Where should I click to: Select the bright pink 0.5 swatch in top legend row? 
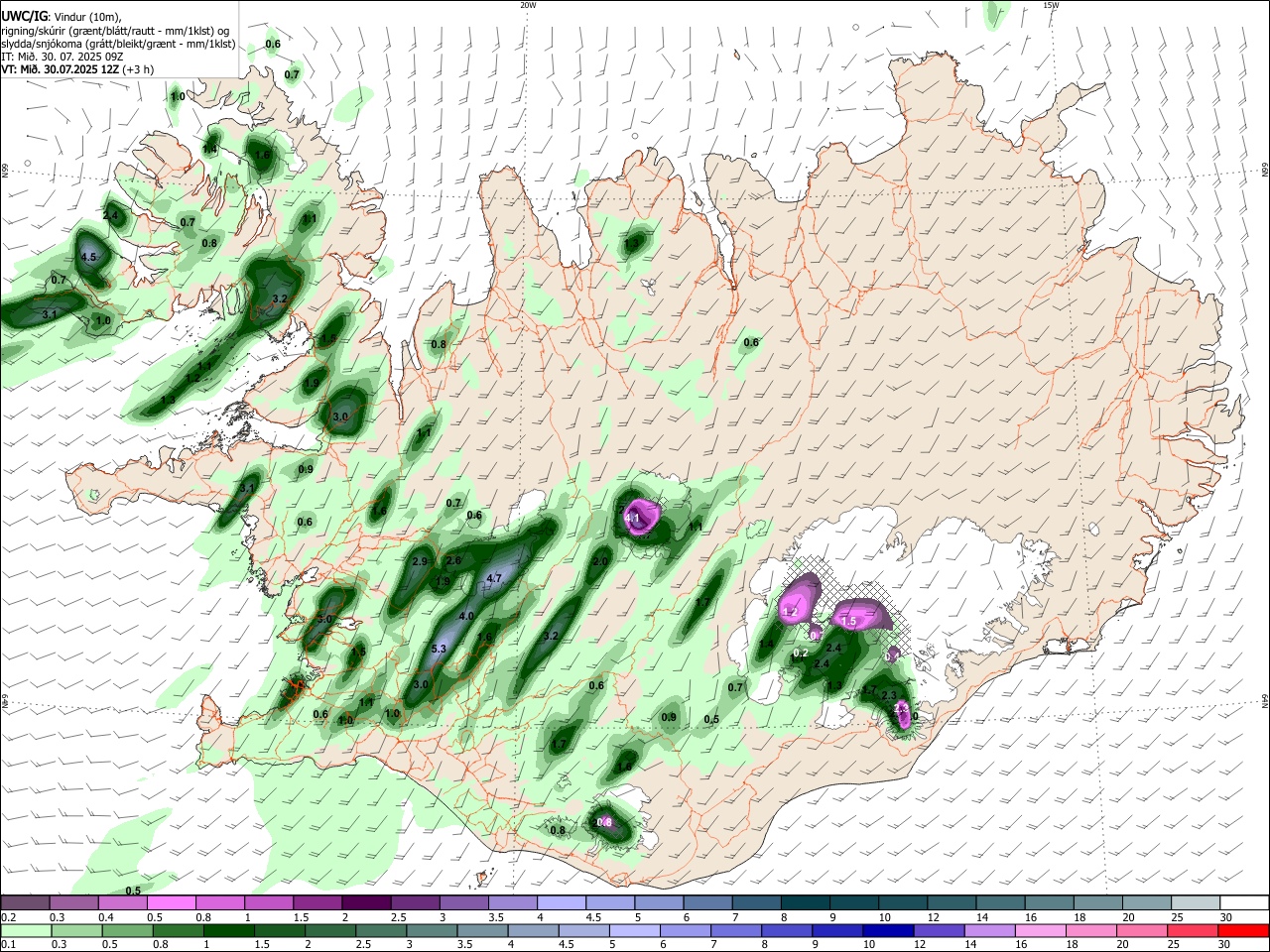171,902
